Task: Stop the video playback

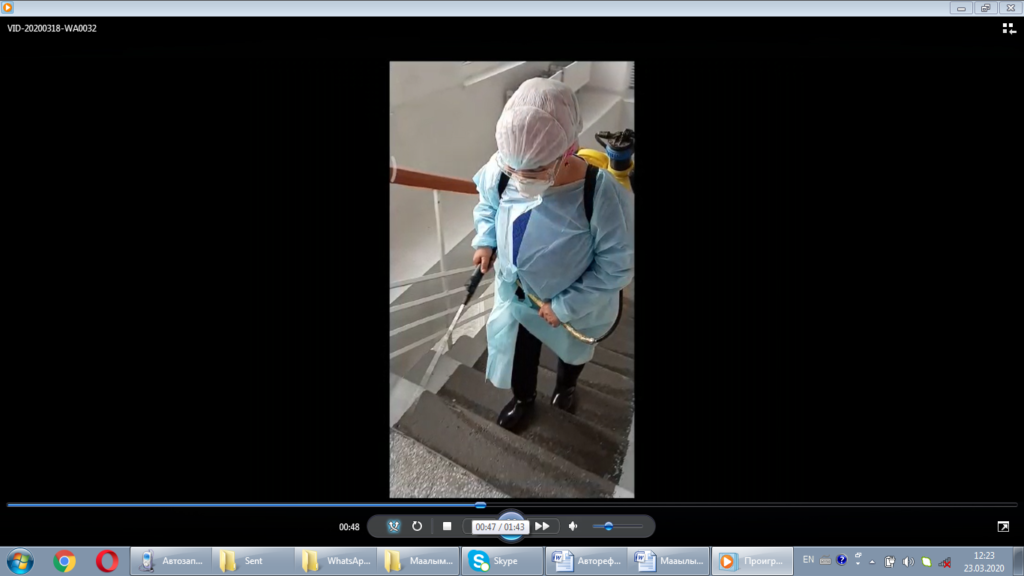Action: (447, 526)
